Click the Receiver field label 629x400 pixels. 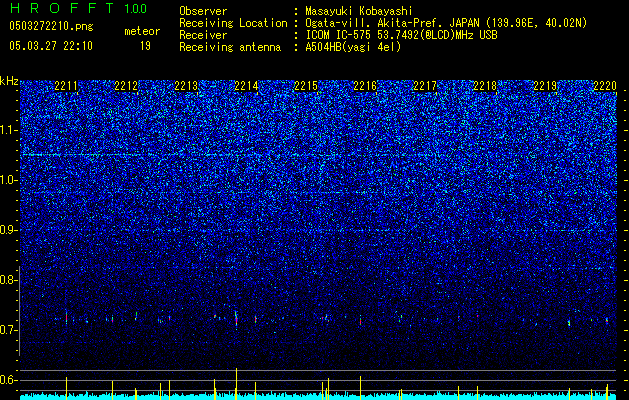tap(203, 35)
